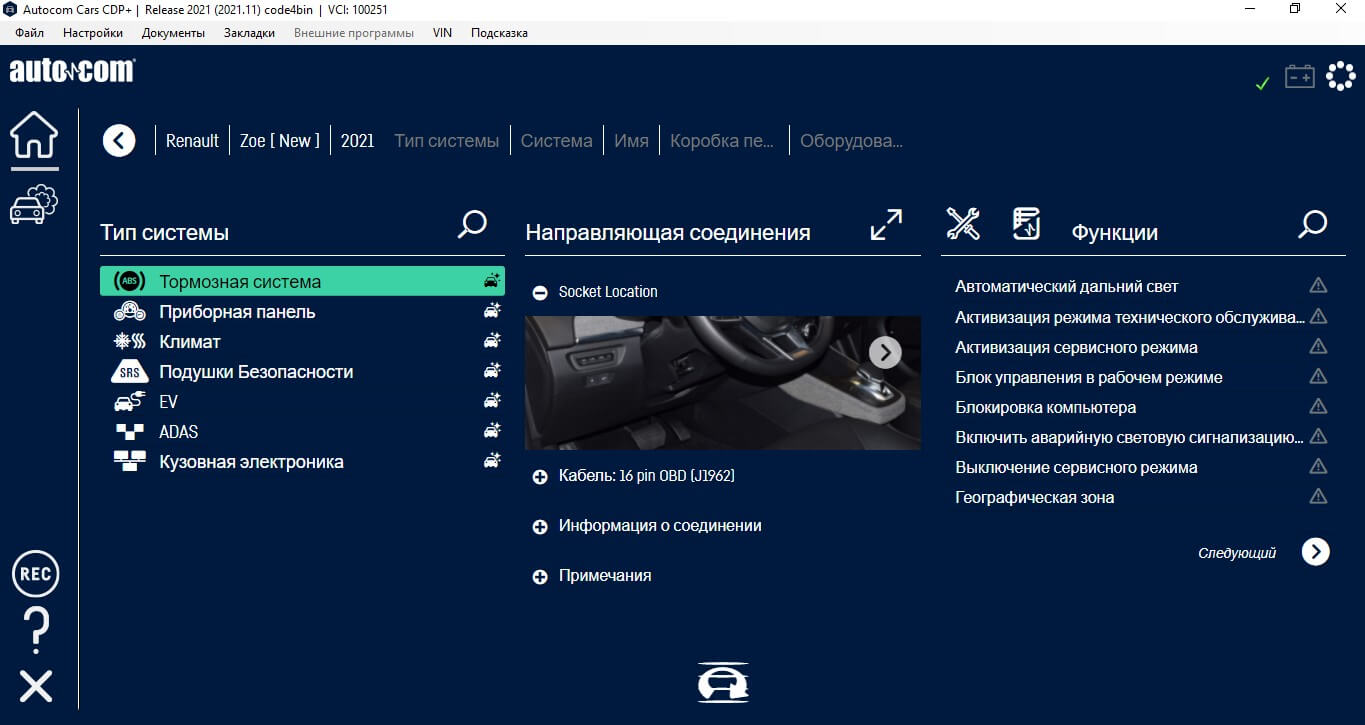Viewport: 1365px width, 725px height.
Task: Click the socket location photo
Action: click(723, 383)
